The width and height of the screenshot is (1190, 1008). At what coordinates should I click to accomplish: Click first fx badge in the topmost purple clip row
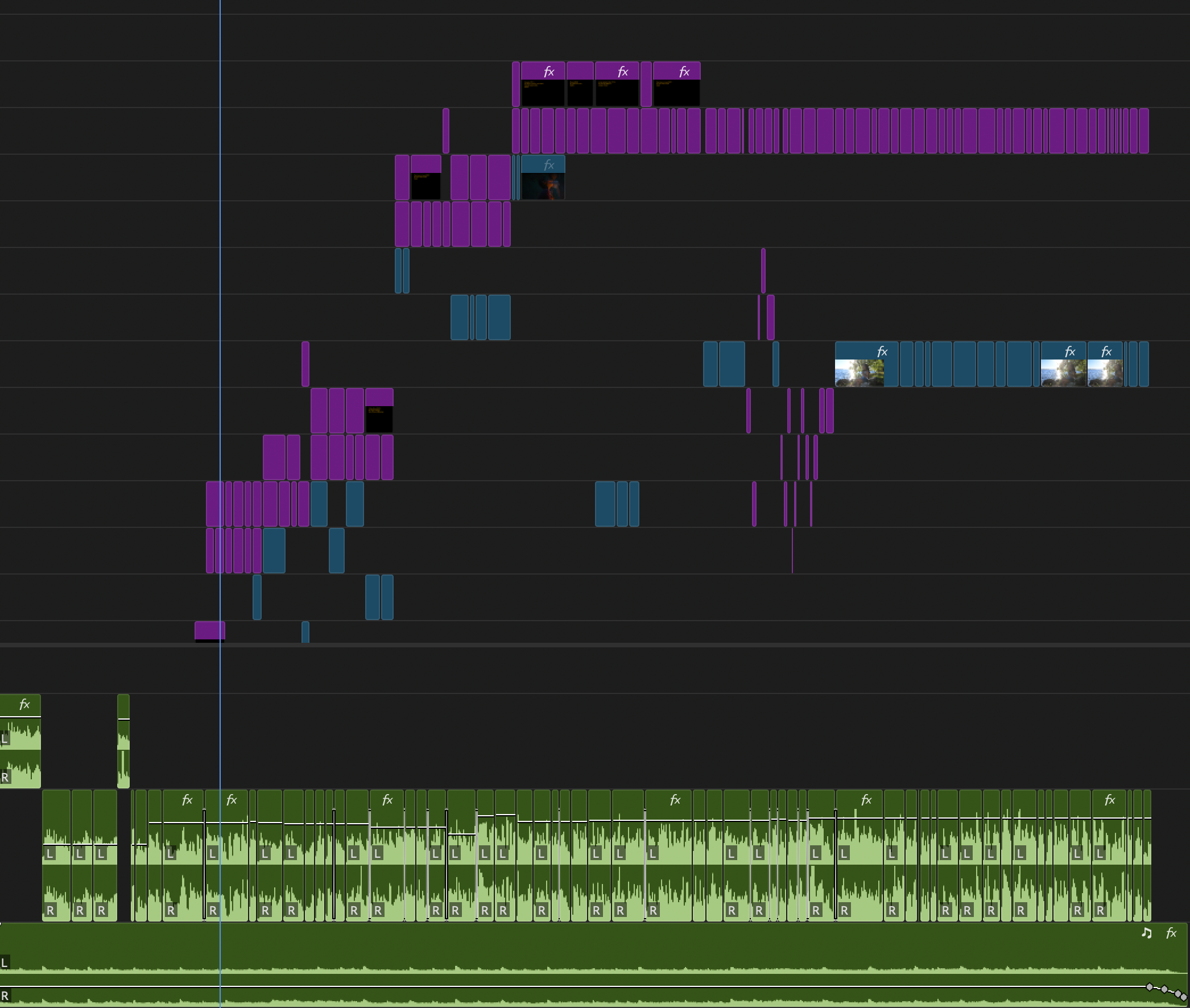click(548, 72)
